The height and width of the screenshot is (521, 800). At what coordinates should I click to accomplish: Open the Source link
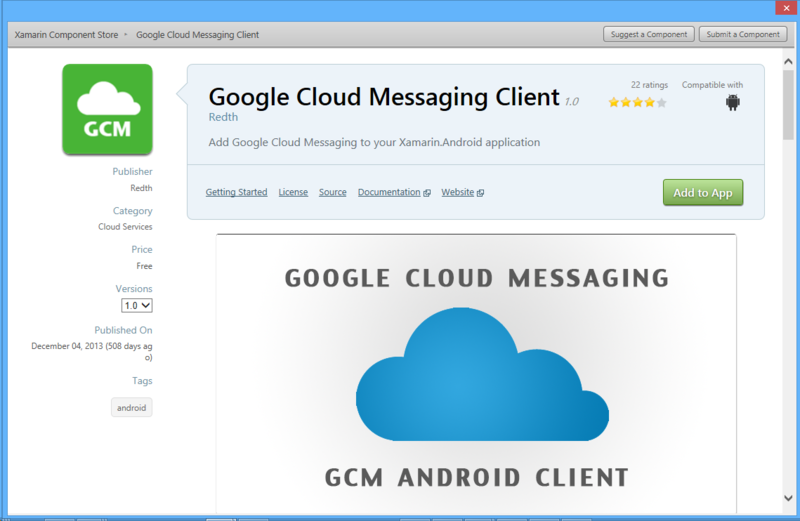click(x=333, y=192)
